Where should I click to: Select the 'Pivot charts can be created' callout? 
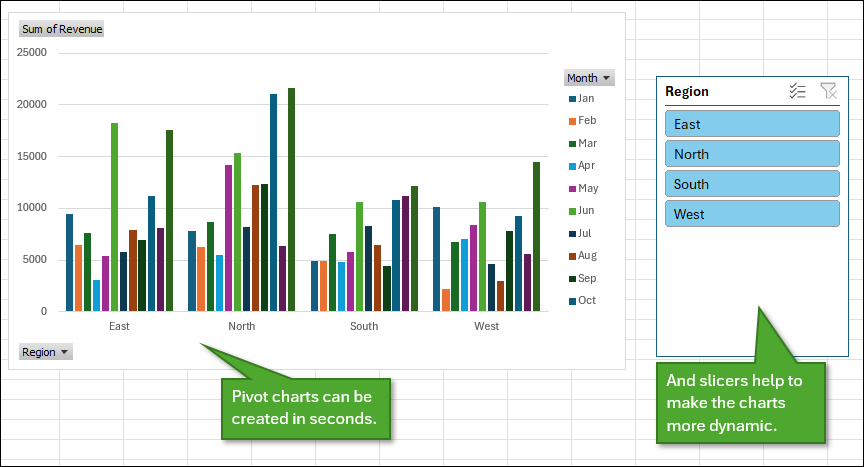304,407
